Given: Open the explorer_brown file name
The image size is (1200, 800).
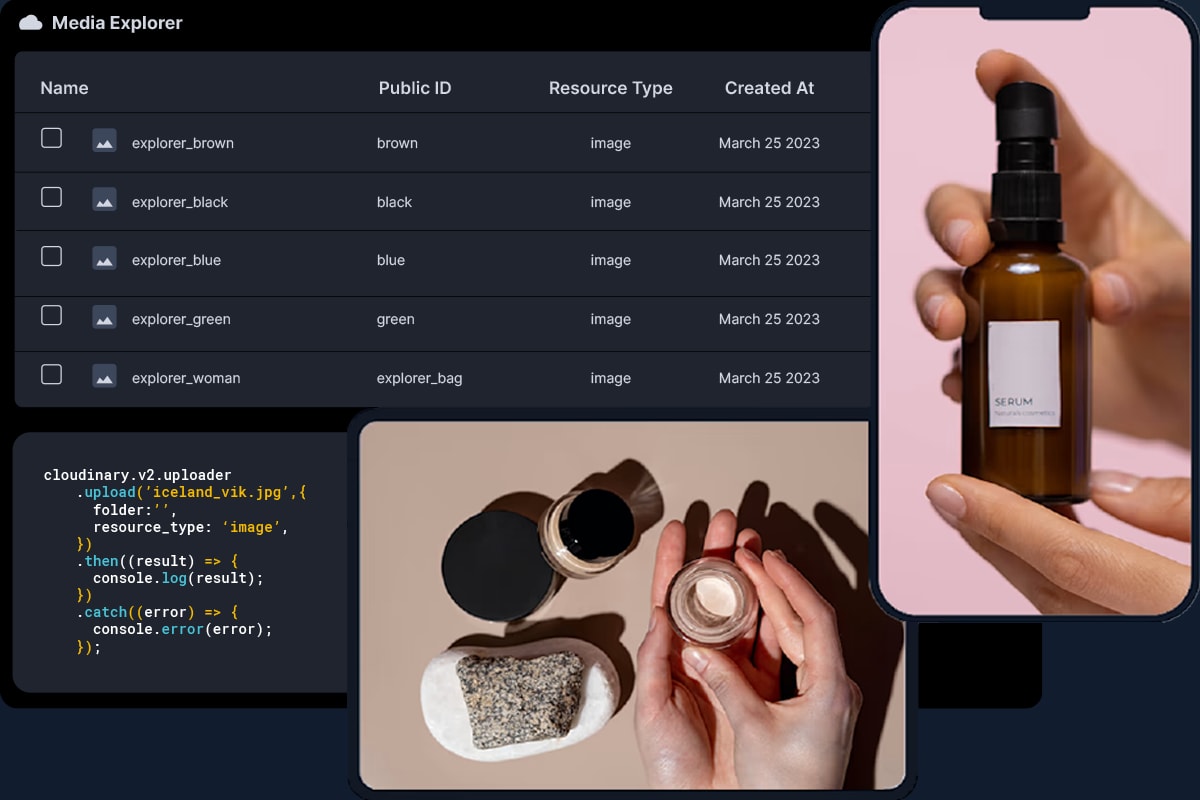Looking at the screenshot, I should click(x=182, y=143).
